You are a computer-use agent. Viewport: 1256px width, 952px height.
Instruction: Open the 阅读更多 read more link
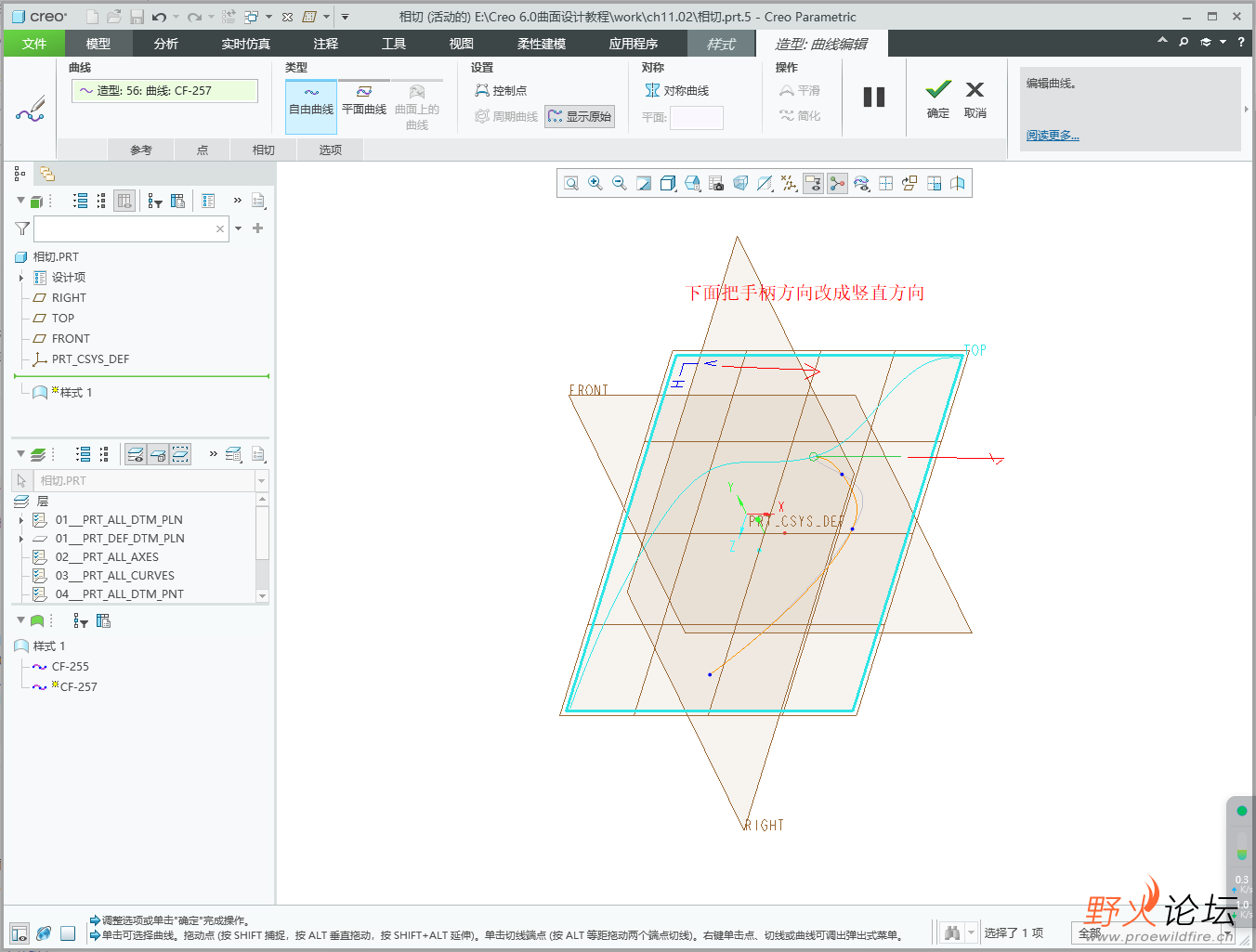point(1053,136)
